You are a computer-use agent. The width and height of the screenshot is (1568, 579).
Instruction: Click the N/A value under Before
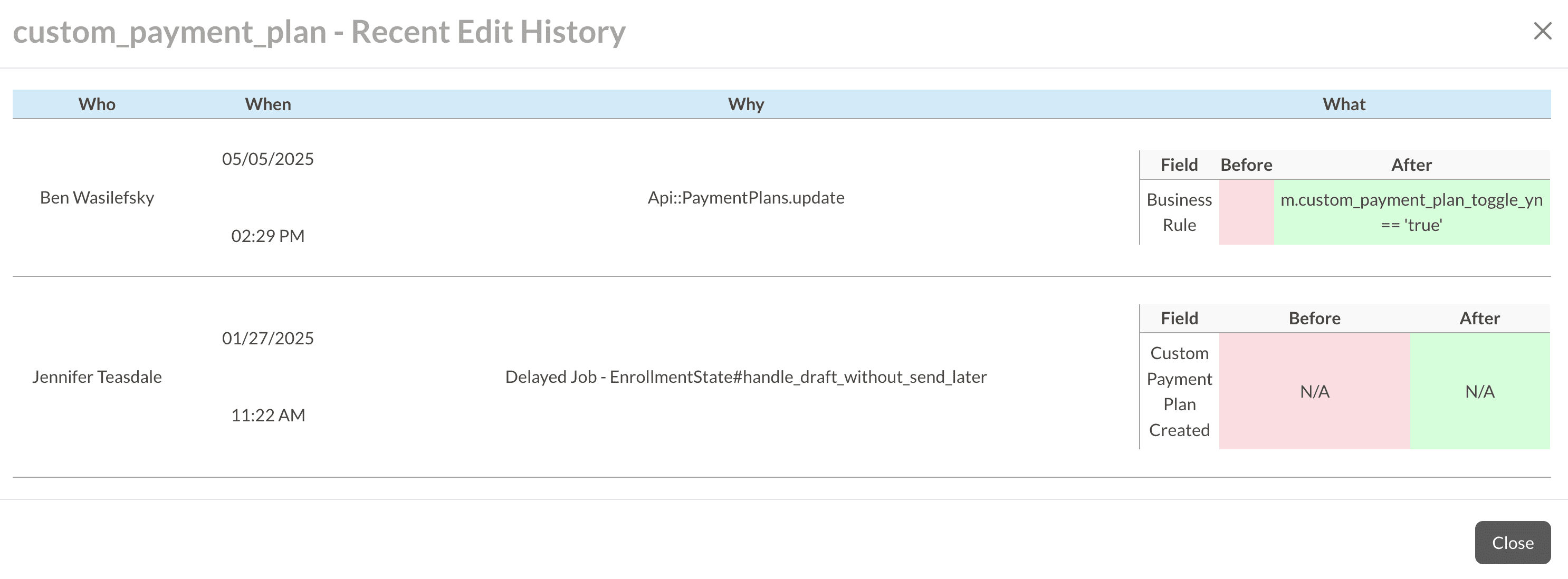[1315, 391]
